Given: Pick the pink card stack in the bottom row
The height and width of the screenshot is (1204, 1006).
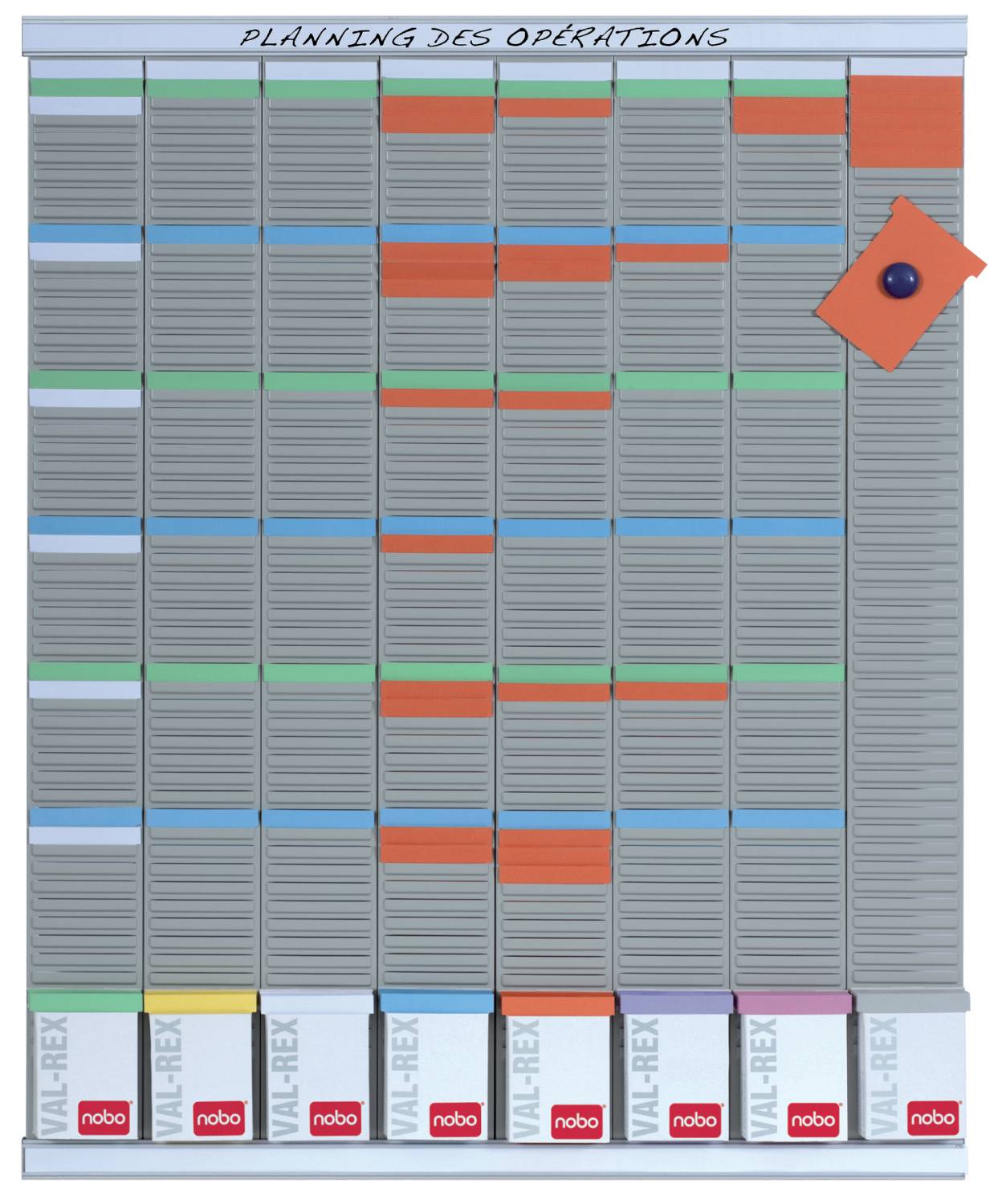Looking at the screenshot, I should 792,1003.
